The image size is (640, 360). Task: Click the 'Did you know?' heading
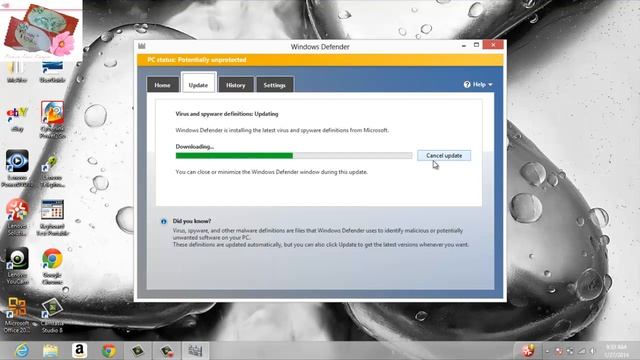[x=192, y=221]
